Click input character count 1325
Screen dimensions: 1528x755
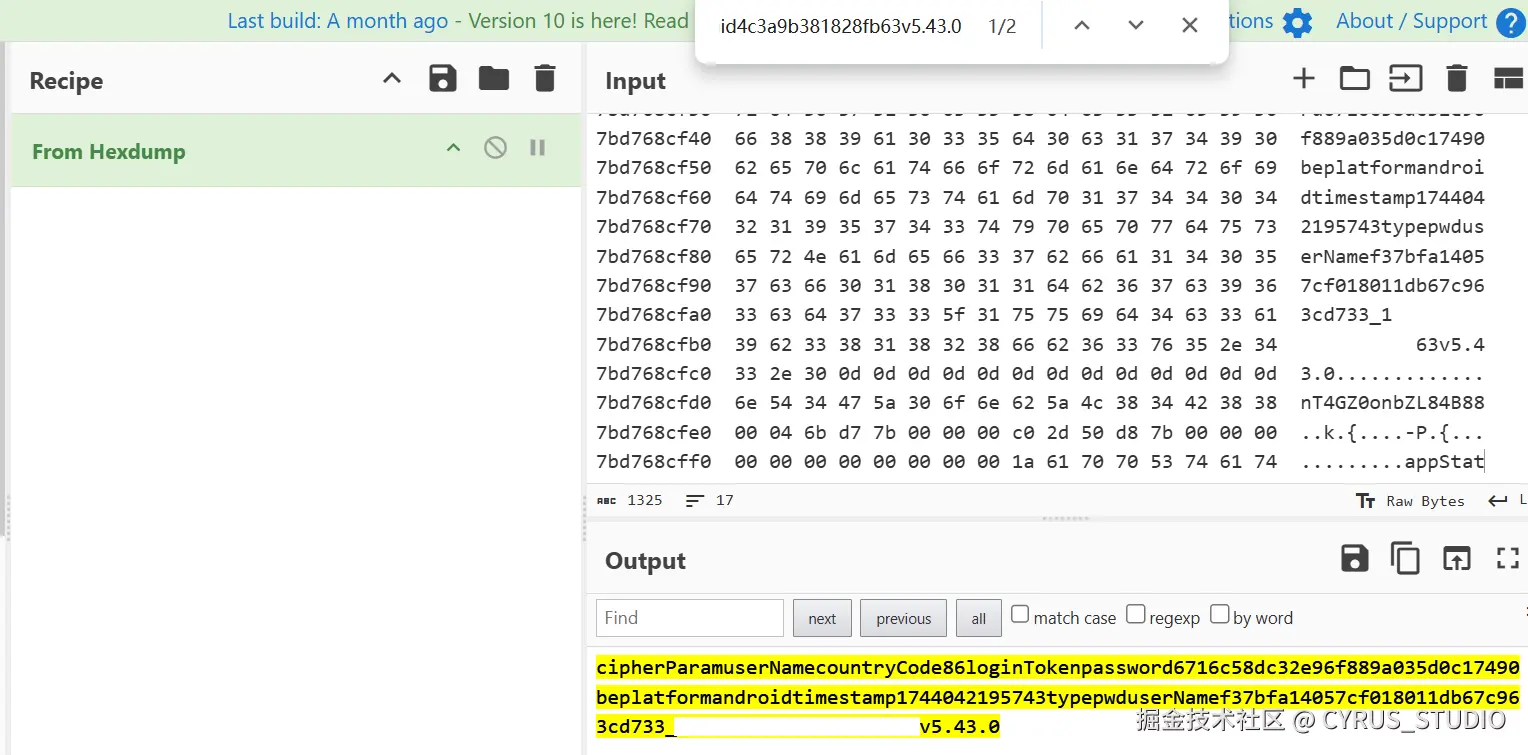(630, 500)
